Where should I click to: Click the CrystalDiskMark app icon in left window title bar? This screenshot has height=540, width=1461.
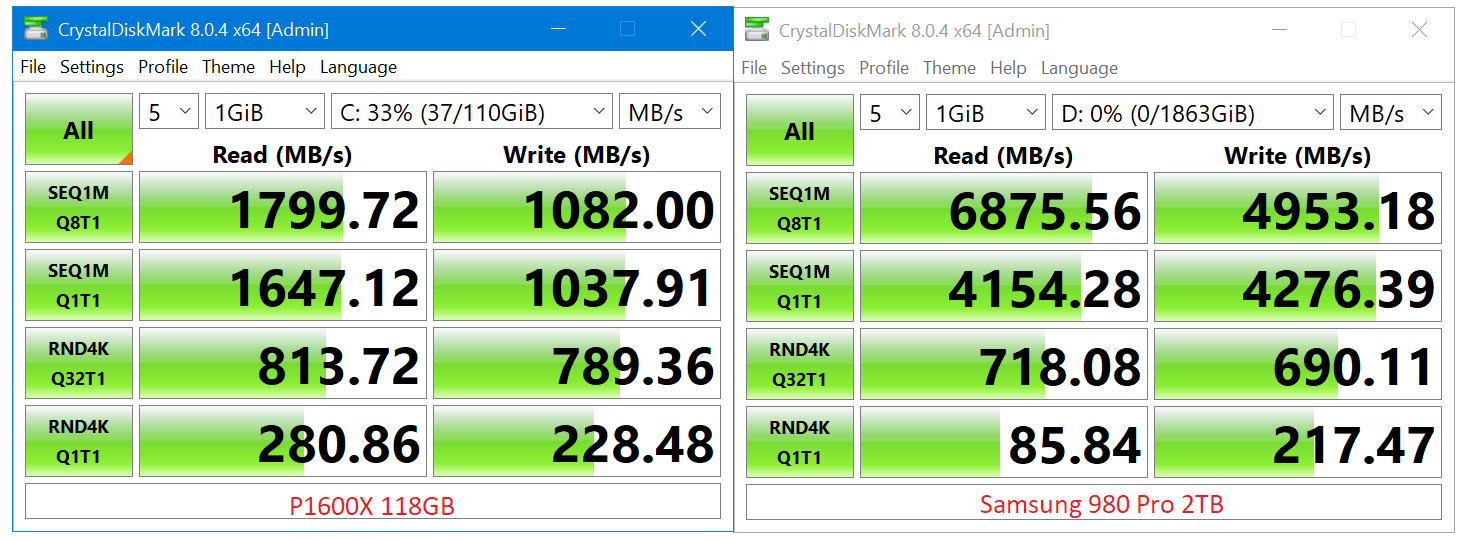click(x=35, y=29)
